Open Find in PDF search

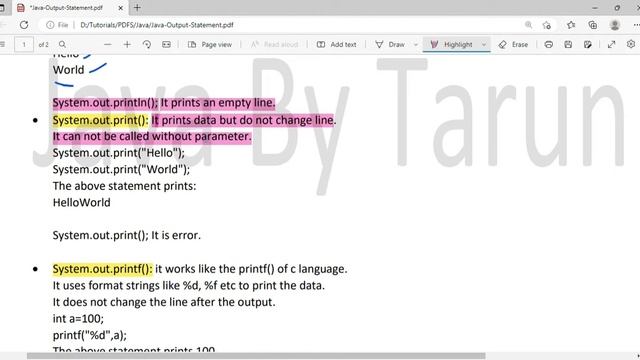62,44
